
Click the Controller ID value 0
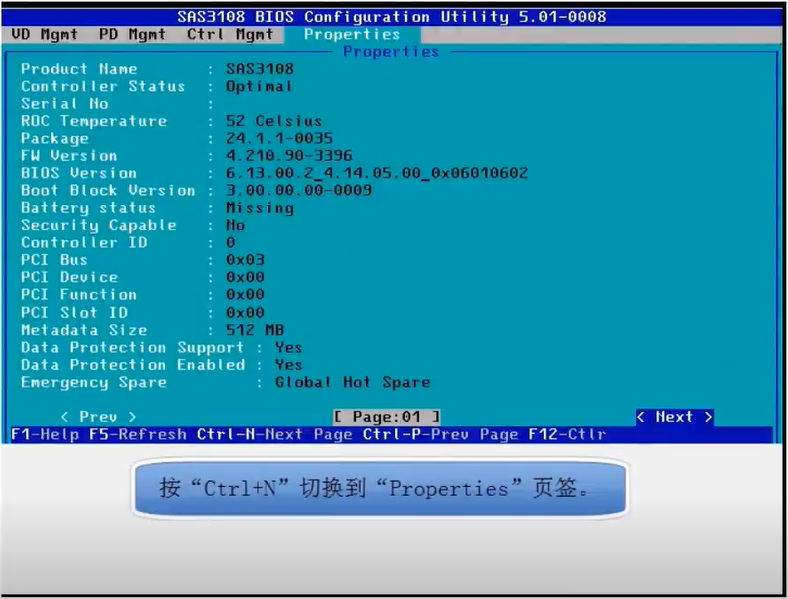pos(230,243)
